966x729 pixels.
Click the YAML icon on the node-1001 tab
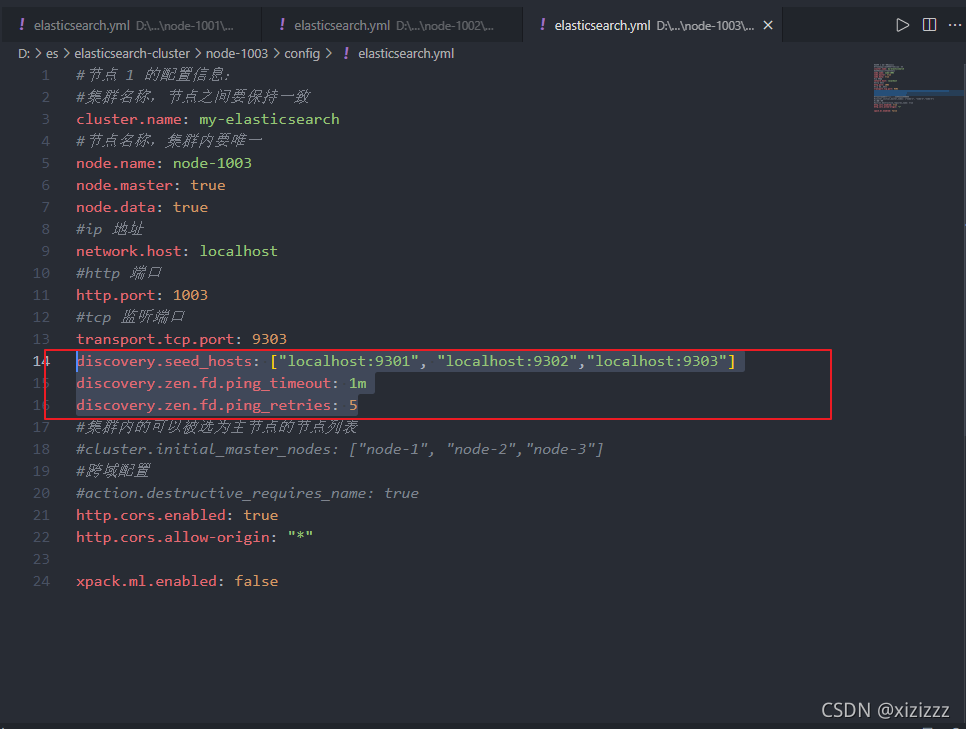[x=22, y=25]
